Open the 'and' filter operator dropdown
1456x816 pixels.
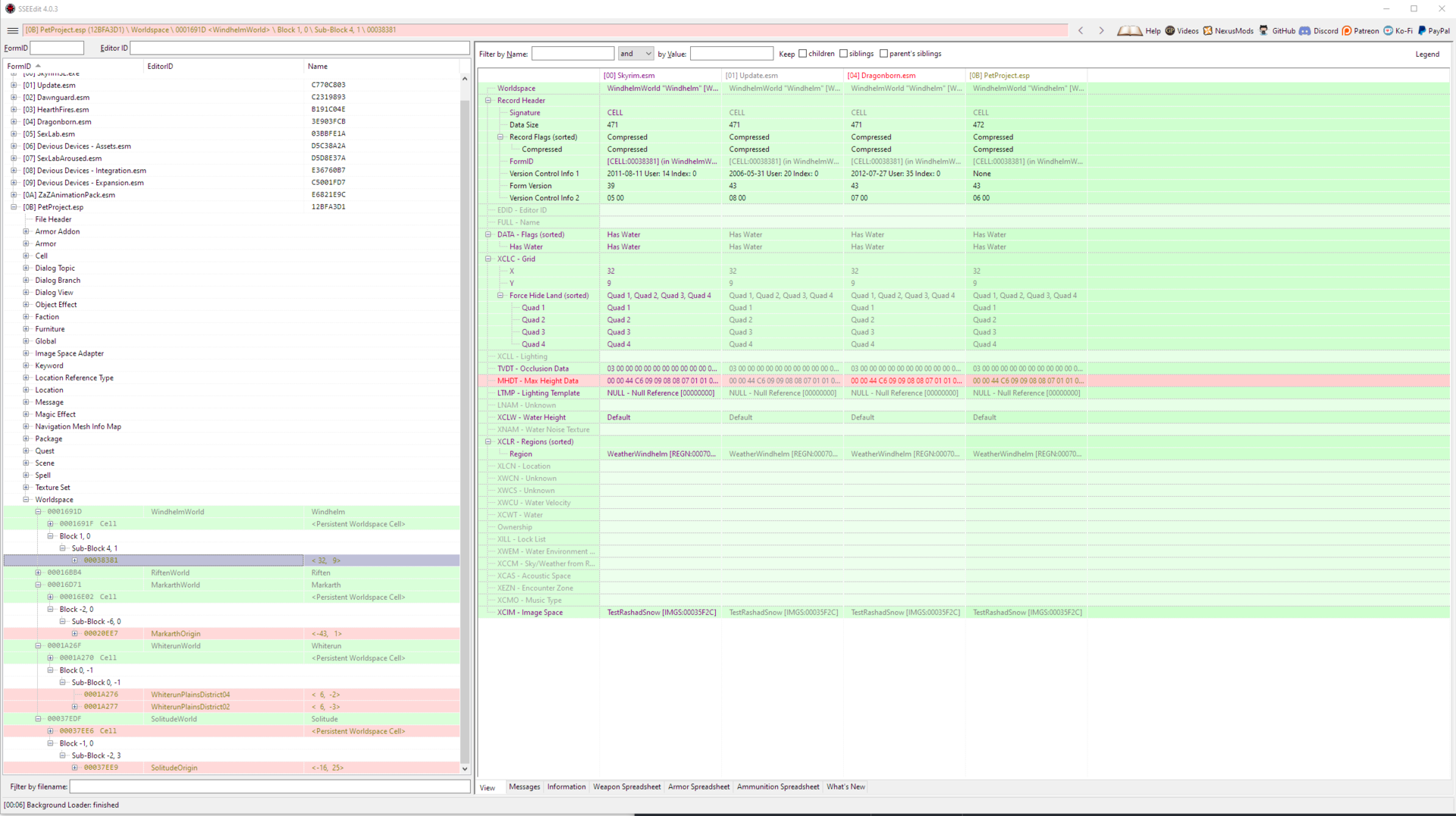635,54
